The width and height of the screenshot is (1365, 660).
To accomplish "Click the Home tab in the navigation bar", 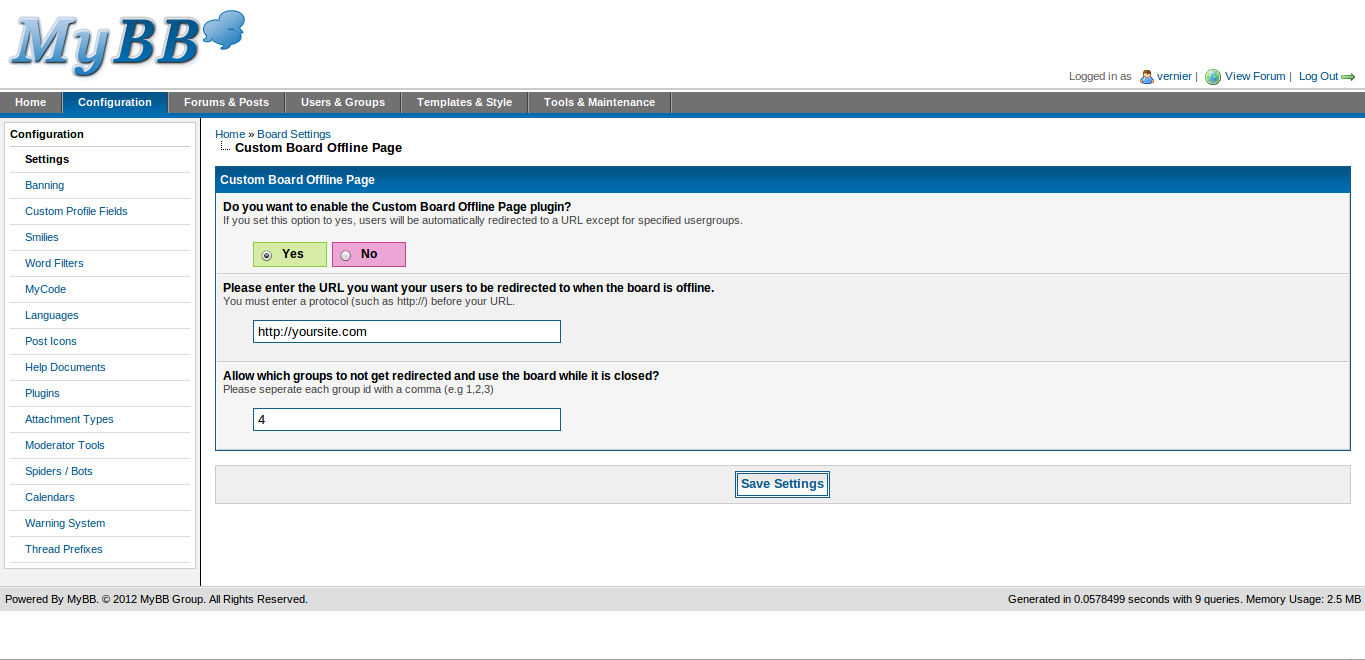I will 31,102.
